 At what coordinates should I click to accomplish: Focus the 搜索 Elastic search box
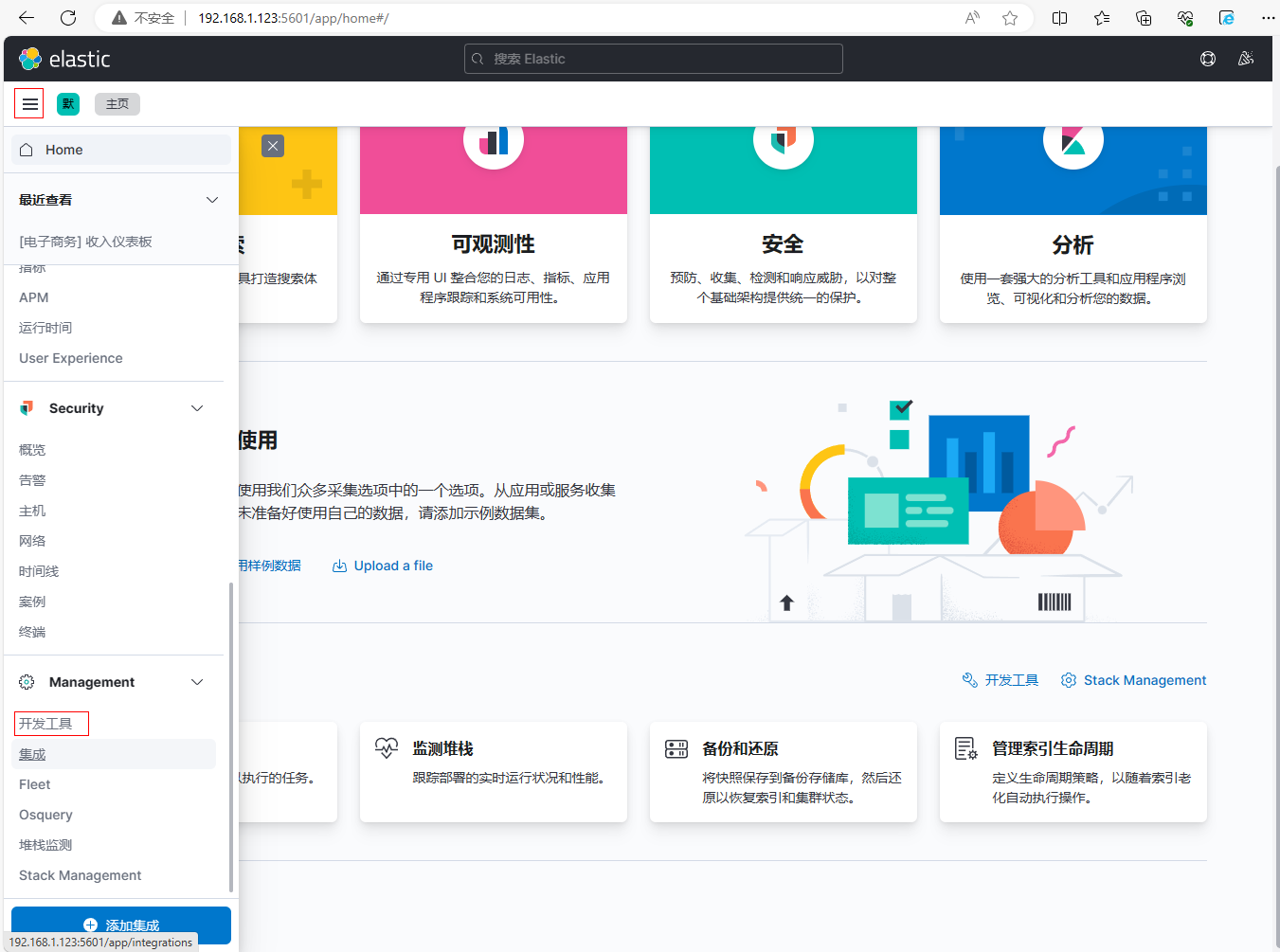point(654,59)
